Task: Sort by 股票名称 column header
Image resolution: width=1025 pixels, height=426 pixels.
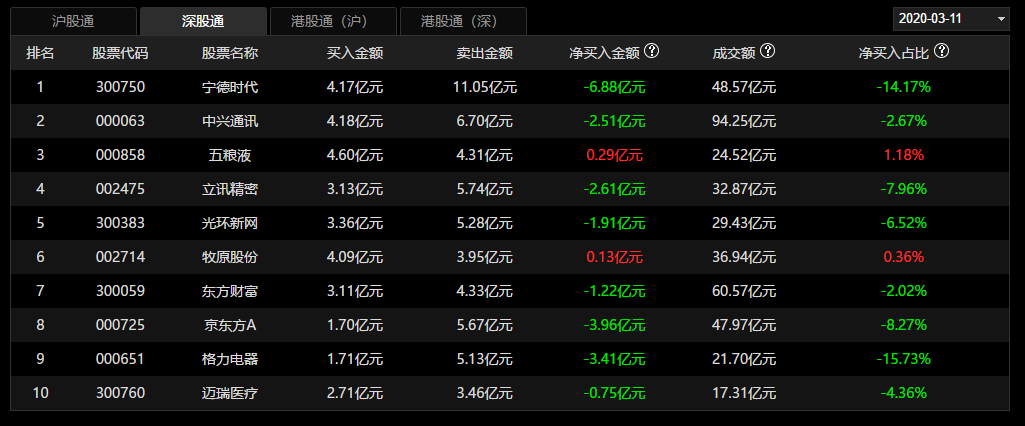Action: [230, 53]
